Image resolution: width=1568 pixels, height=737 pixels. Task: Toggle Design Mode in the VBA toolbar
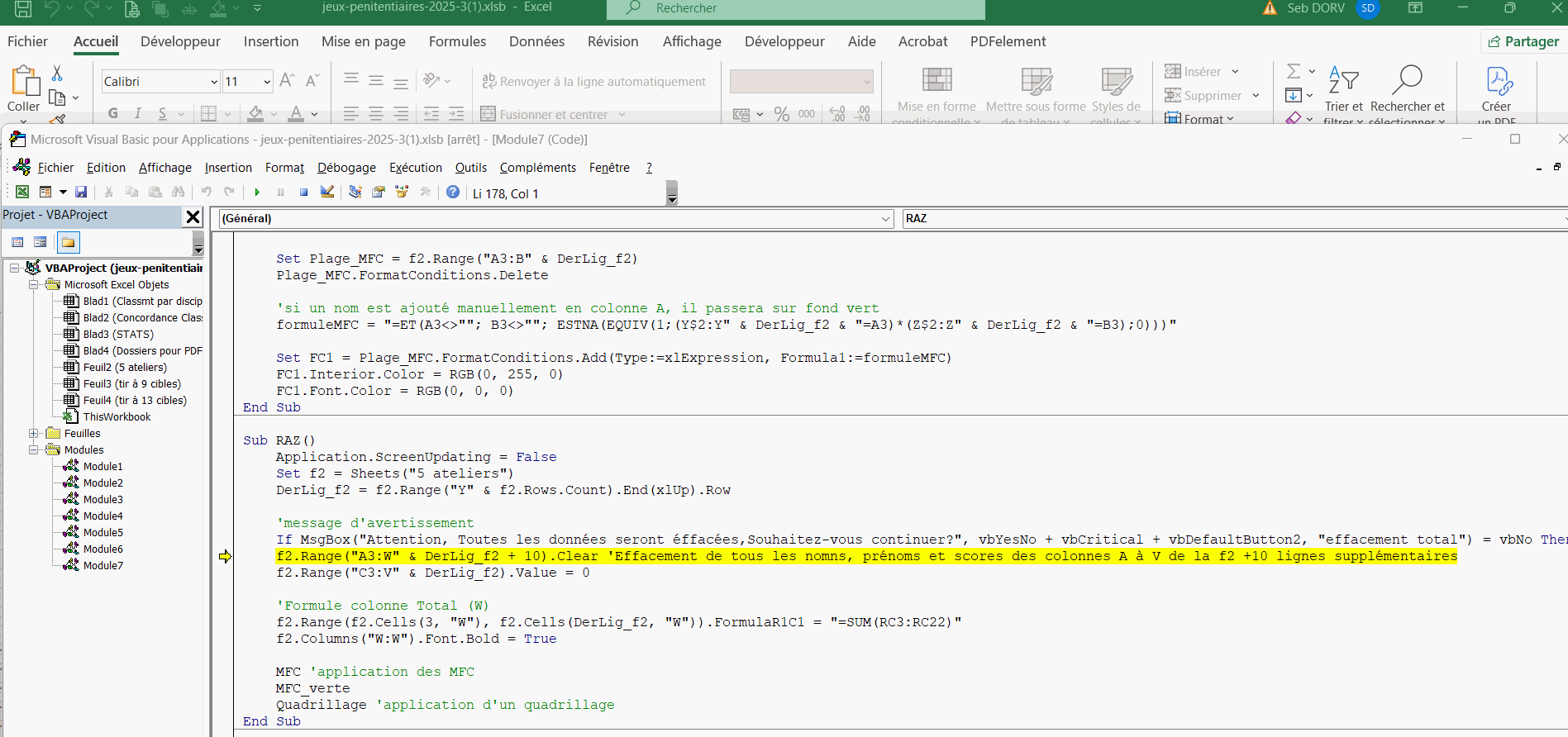point(327,193)
